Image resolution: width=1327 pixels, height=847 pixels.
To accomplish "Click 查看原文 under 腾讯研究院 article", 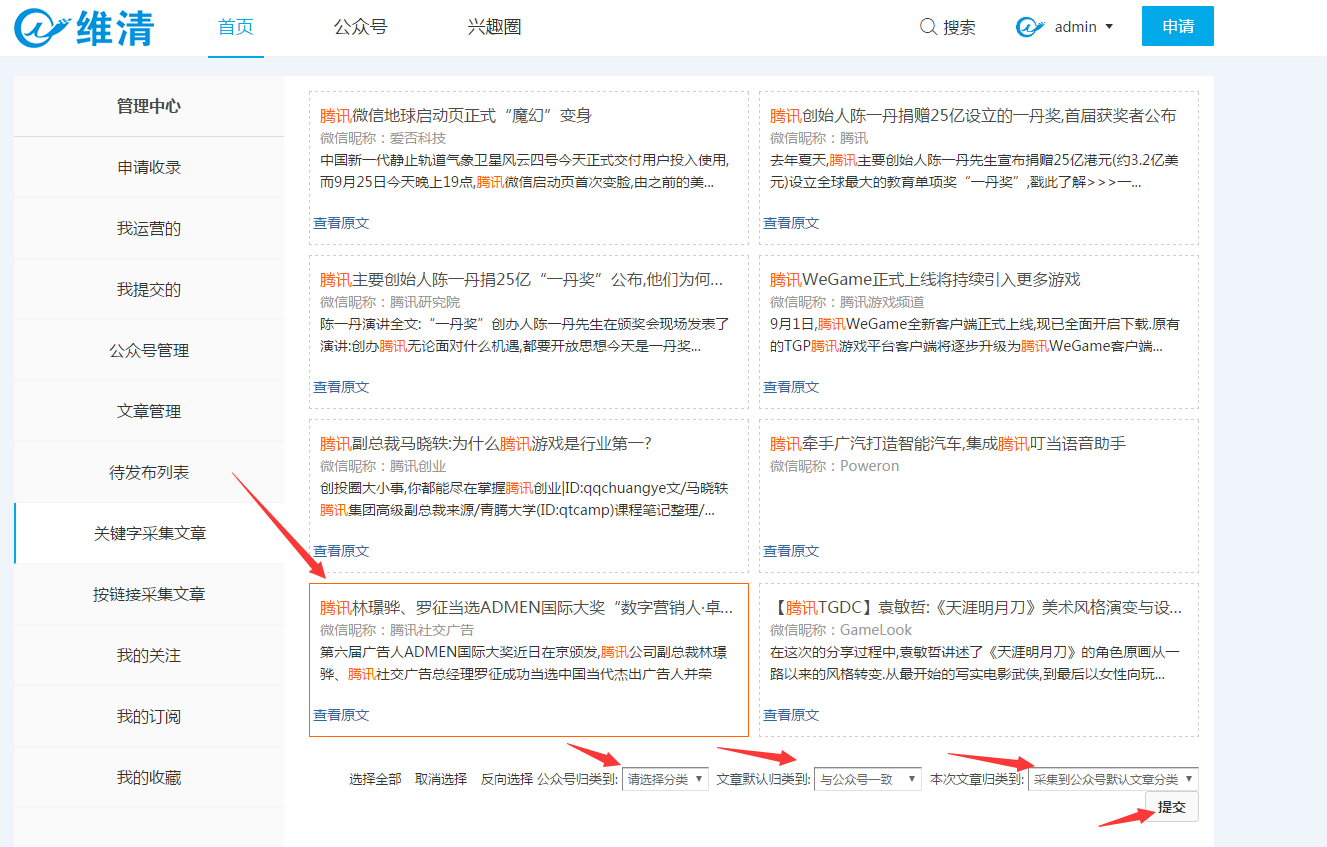I will tap(341, 387).
